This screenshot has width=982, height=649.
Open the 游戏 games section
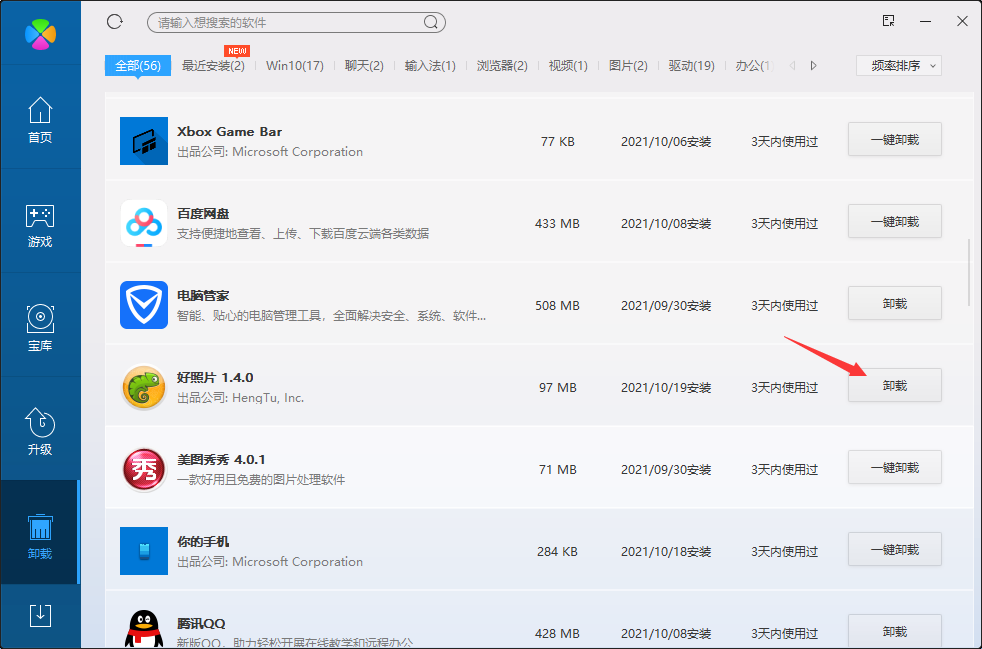tap(40, 225)
